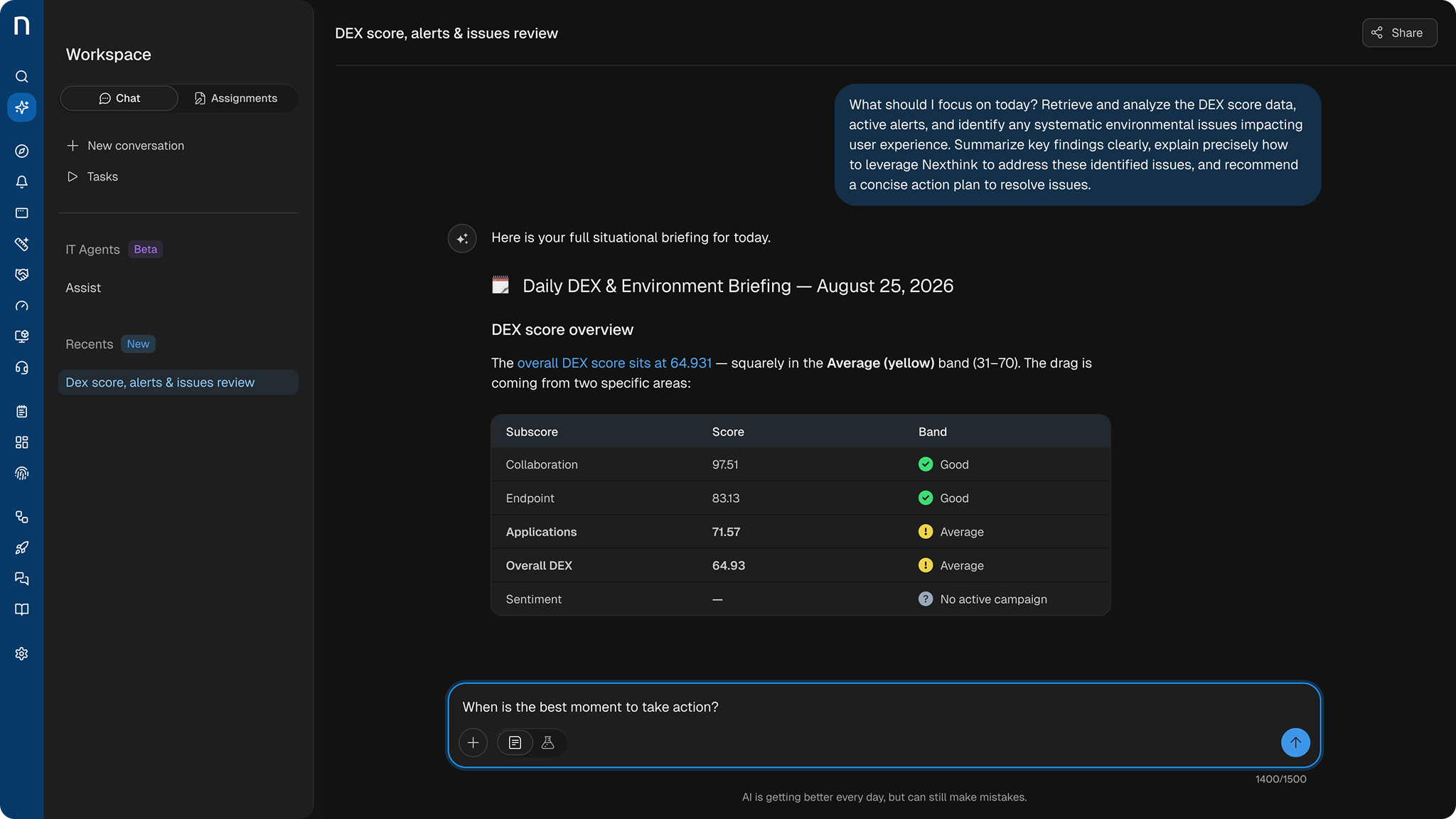Toggle the document mode icon in the prompt box
Viewport: 1456px width, 819px height.
(515, 743)
